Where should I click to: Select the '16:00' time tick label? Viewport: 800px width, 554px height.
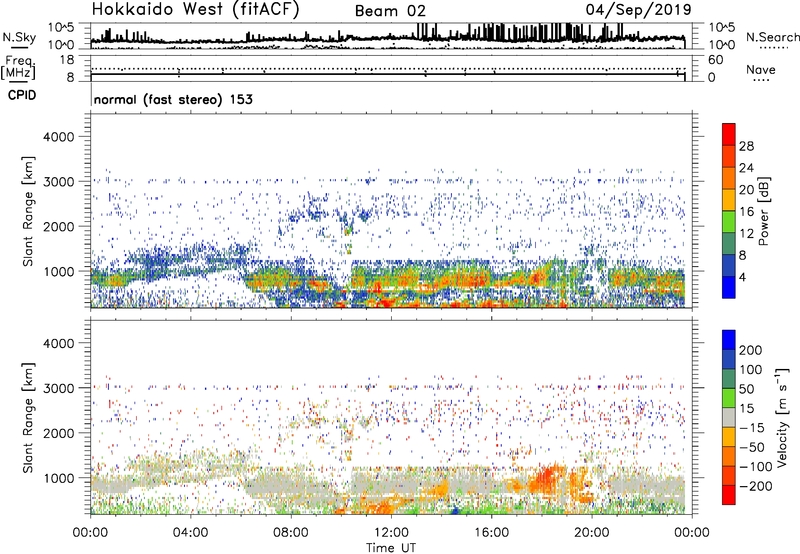[x=491, y=533]
